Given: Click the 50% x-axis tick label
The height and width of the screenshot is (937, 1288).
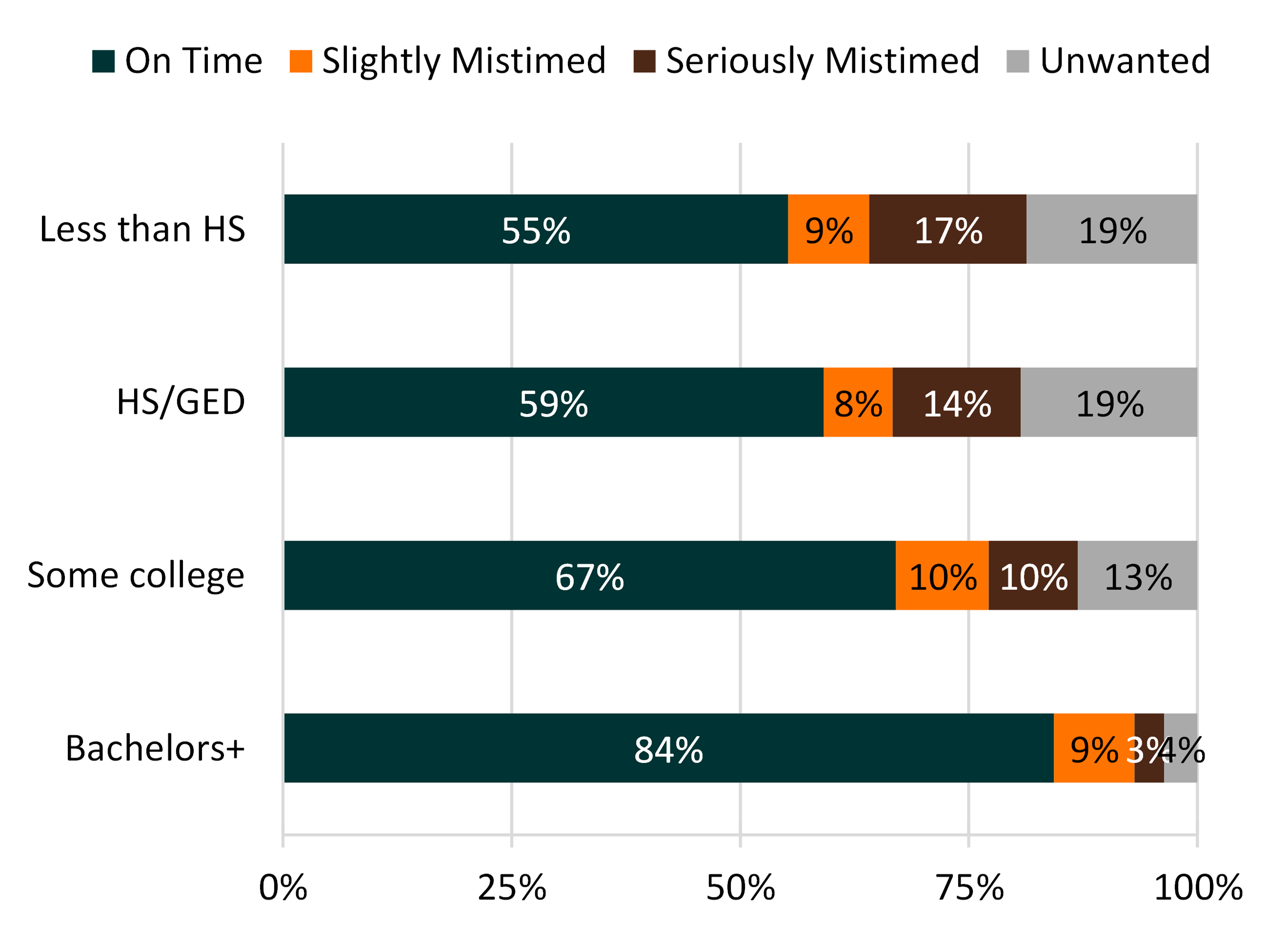Looking at the screenshot, I should coord(740,888).
